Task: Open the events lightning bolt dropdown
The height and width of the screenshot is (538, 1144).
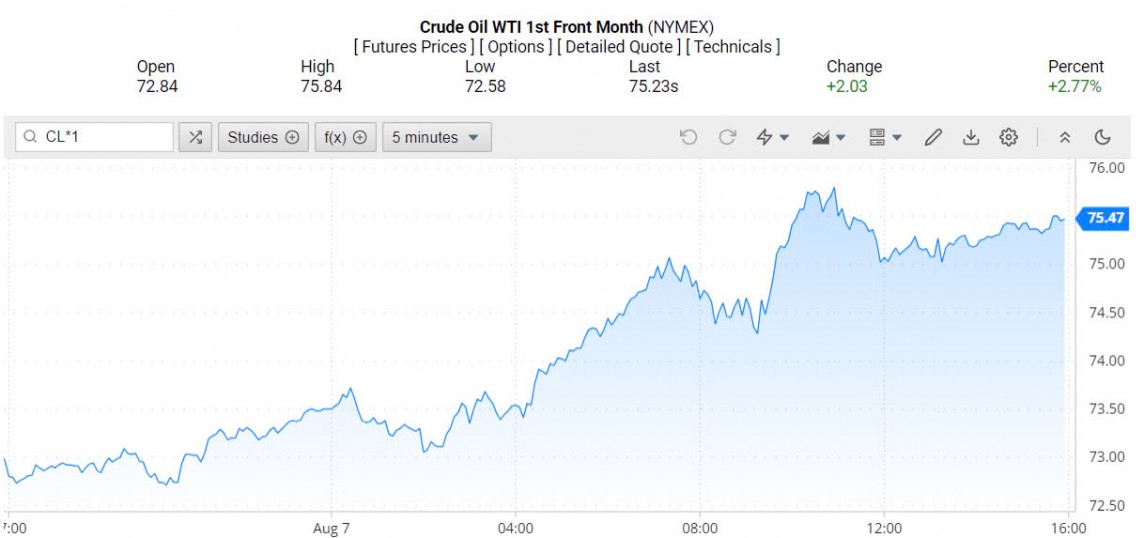Action: [772, 137]
